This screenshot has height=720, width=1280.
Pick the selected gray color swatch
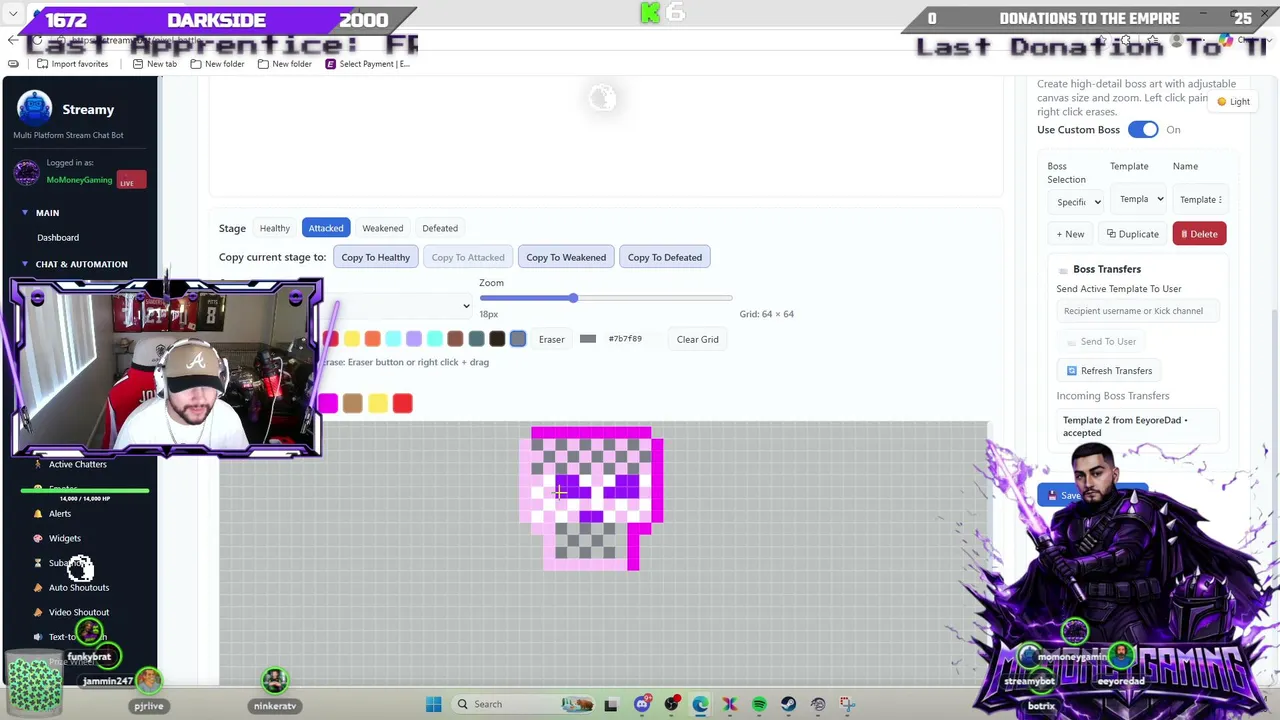[x=518, y=340]
